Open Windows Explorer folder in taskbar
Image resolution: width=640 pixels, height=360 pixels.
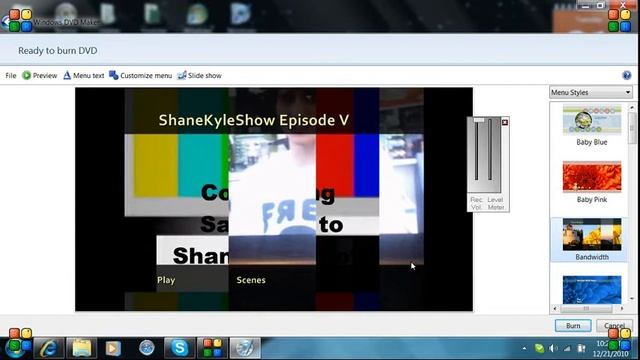click(x=82, y=348)
